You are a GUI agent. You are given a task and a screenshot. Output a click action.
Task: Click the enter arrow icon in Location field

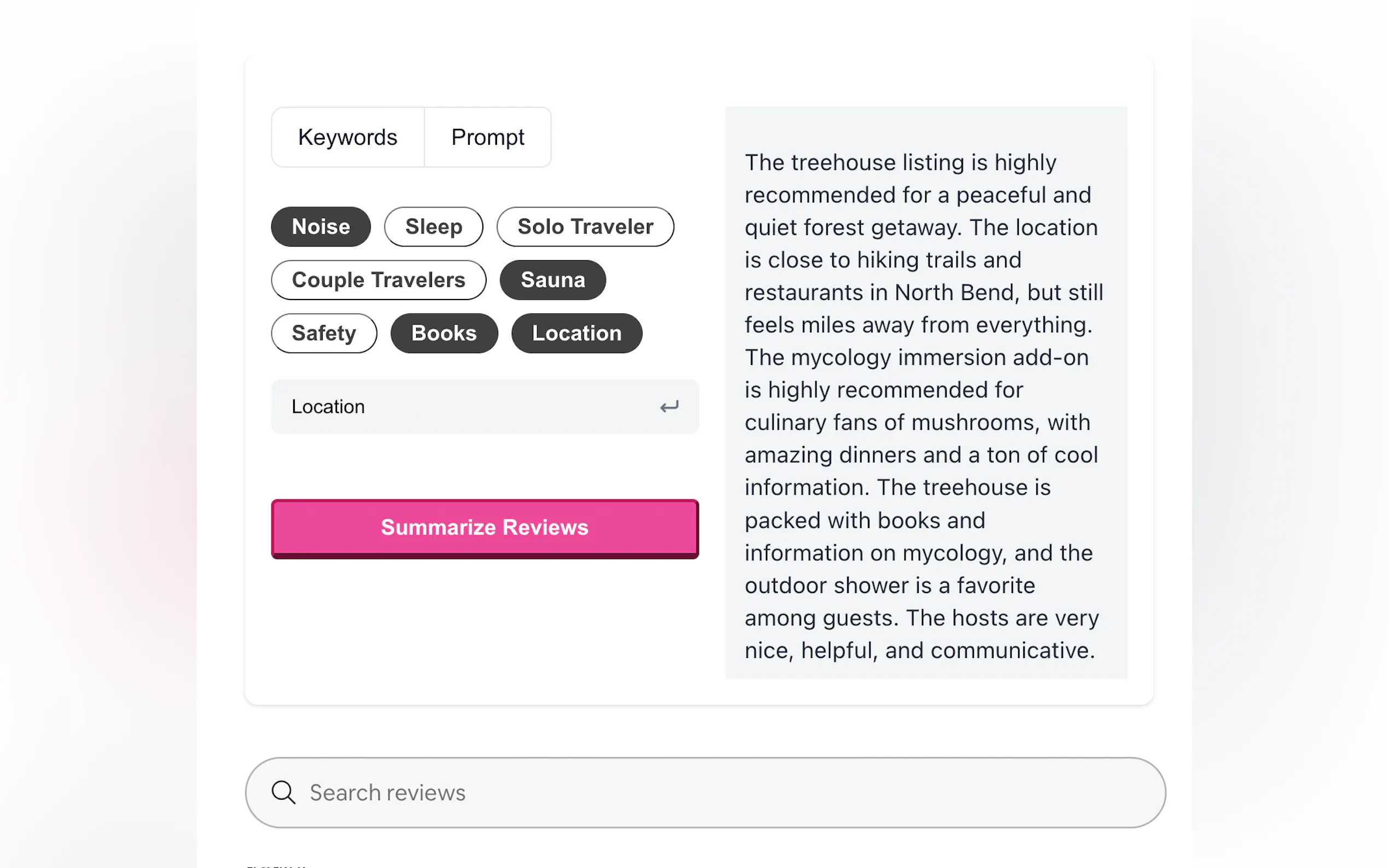tap(669, 407)
